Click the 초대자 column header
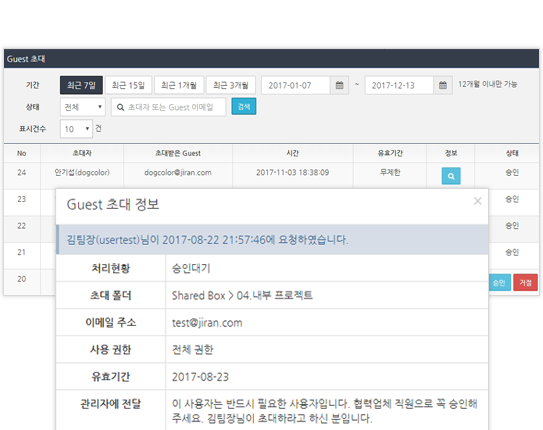543x430 pixels. pos(82,153)
